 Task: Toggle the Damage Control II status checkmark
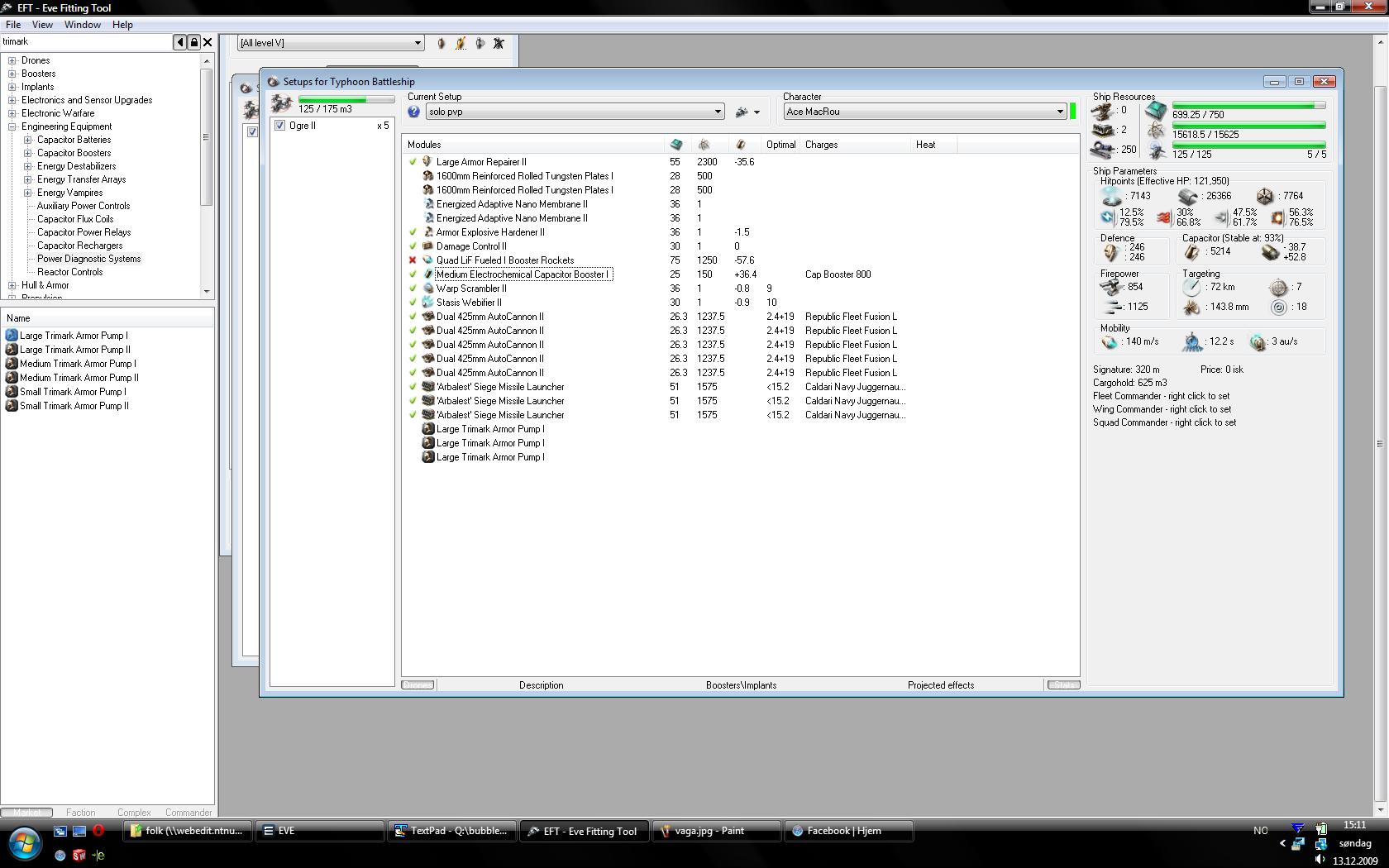point(413,246)
